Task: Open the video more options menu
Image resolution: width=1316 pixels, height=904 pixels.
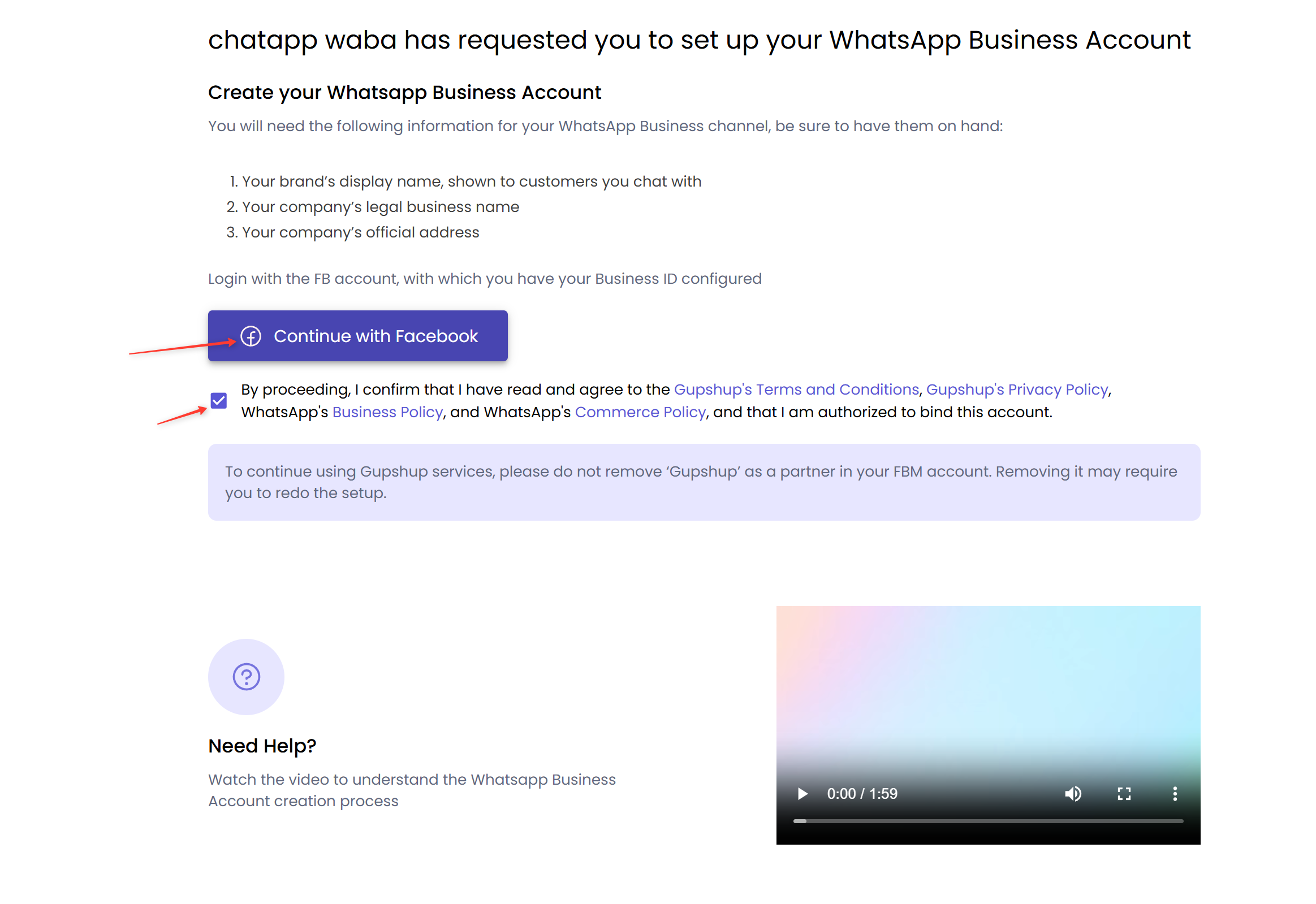Action: (x=1175, y=794)
